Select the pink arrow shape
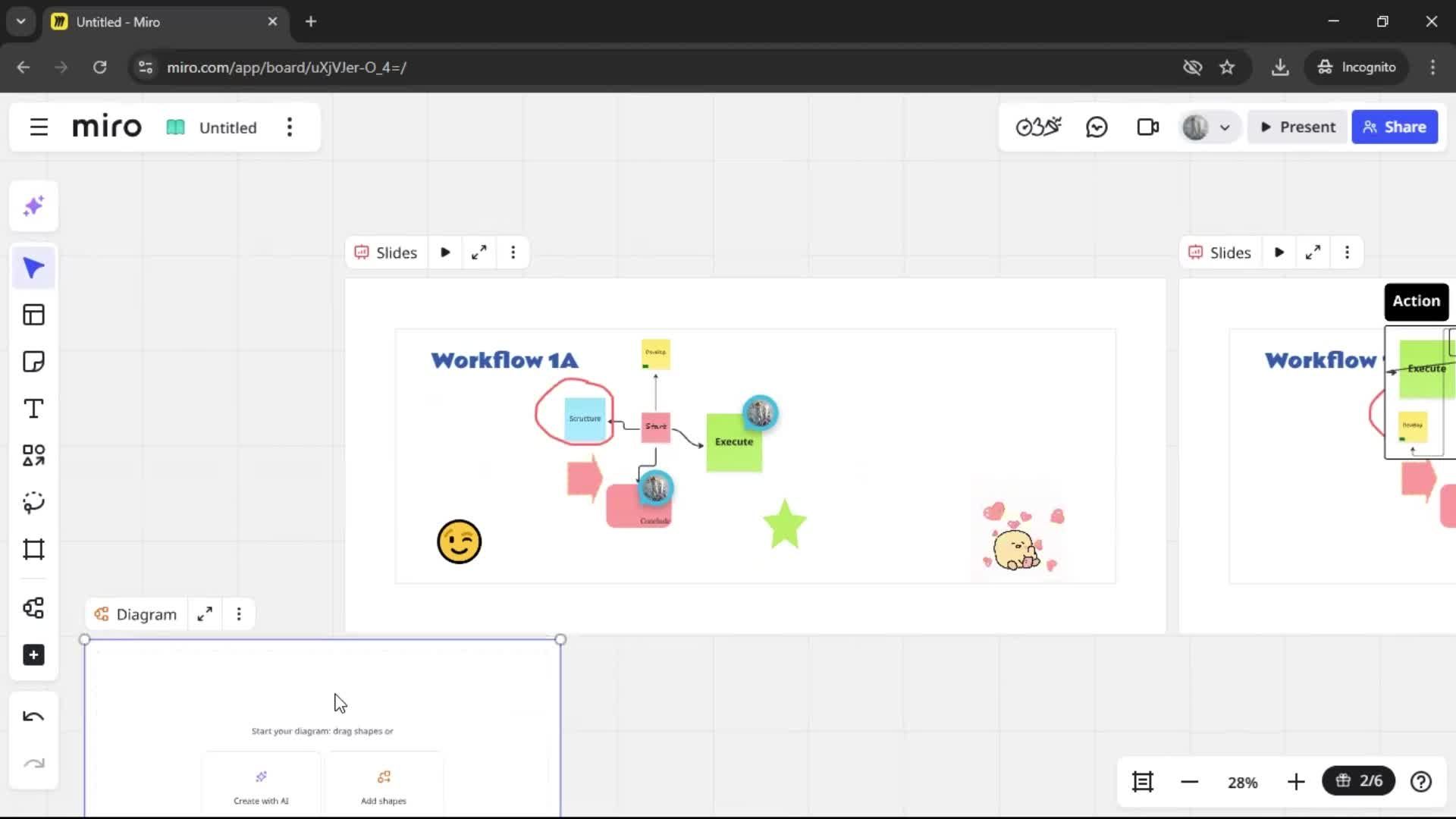The height and width of the screenshot is (819, 1456). [x=584, y=479]
